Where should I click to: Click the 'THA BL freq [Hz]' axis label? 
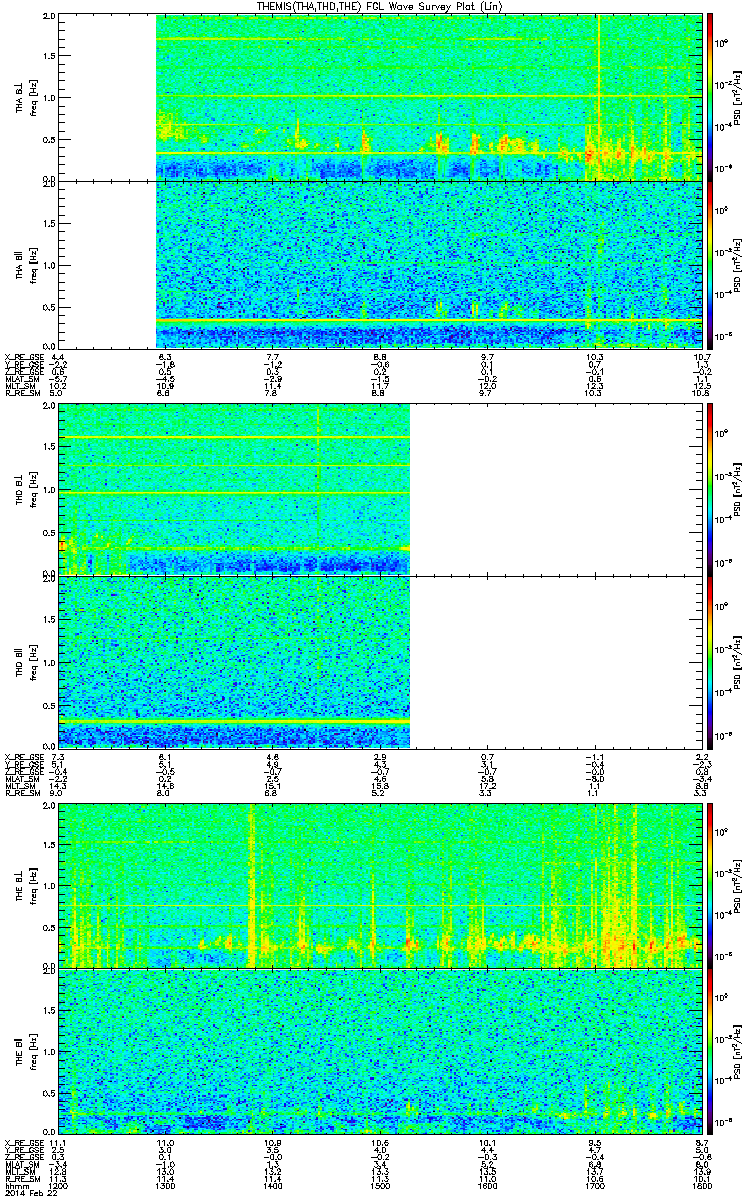pyautogui.click(x=26, y=97)
